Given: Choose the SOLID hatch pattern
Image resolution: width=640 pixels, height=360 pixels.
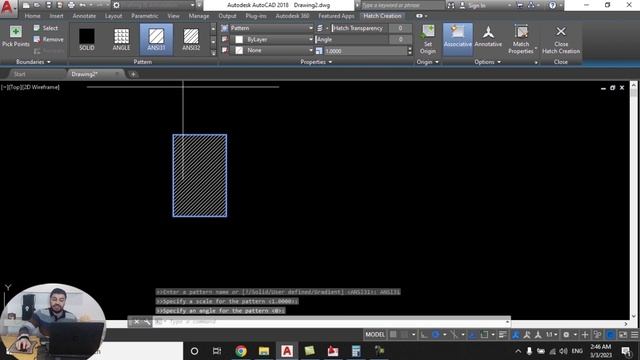Looking at the screenshot, I should pyautogui.click(x=87, y=39).
